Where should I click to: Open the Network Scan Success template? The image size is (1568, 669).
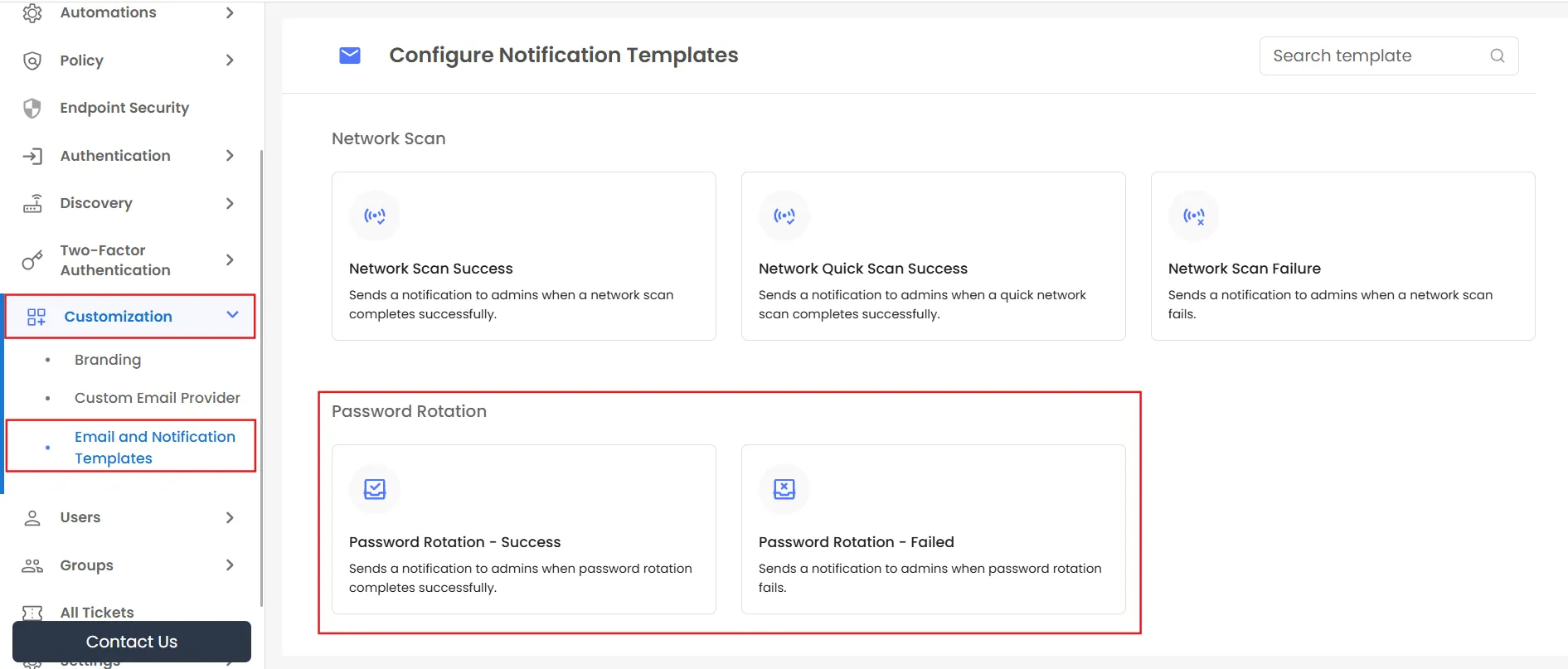(x=524, y=256)
